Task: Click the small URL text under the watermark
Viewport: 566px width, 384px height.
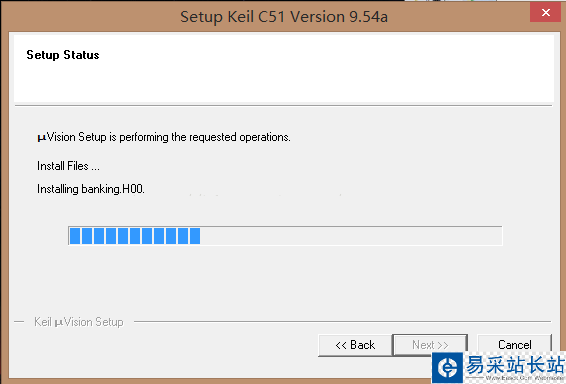Action: coord(523,378)
